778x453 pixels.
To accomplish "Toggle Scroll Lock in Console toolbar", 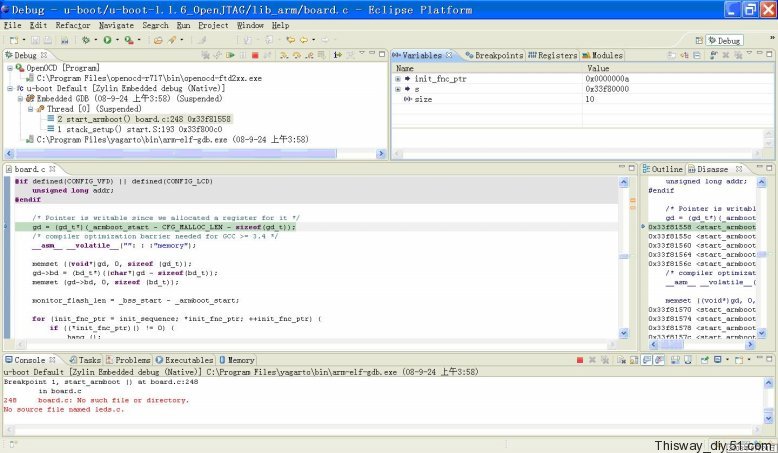I will pos(634,360).
